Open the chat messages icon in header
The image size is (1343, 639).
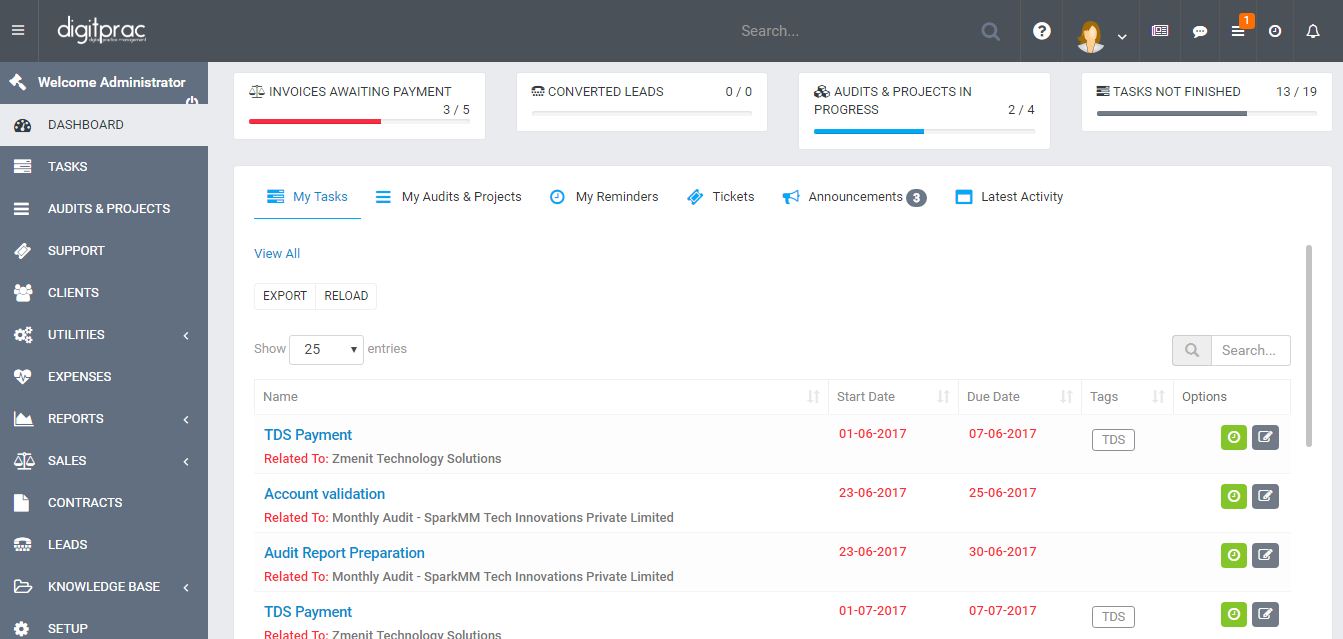(1200, 31)
